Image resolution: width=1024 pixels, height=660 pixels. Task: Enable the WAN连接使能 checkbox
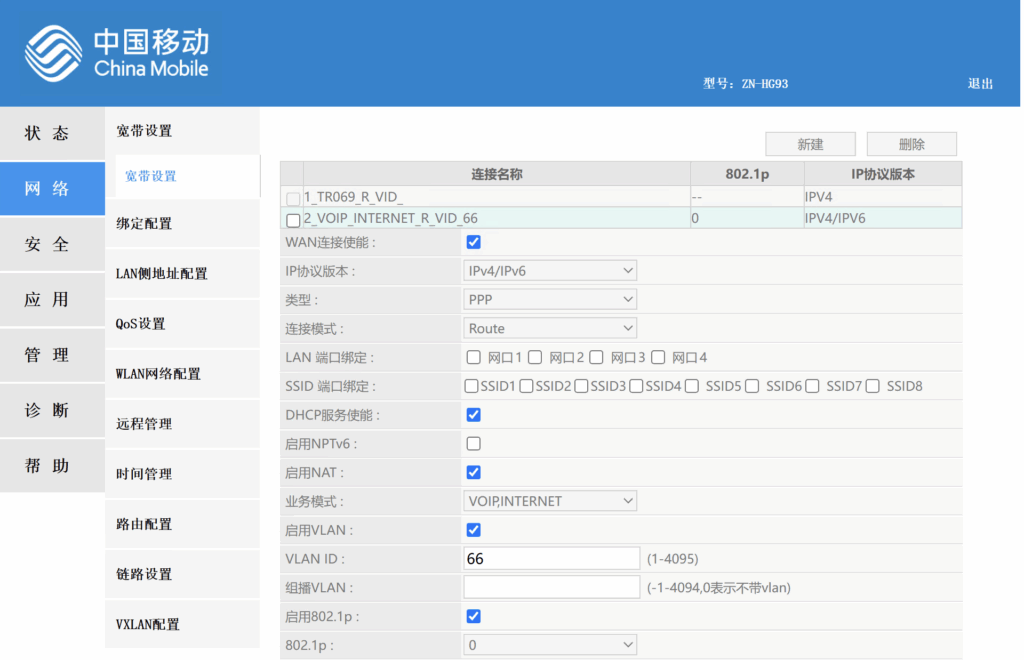(x=474, y=242)
